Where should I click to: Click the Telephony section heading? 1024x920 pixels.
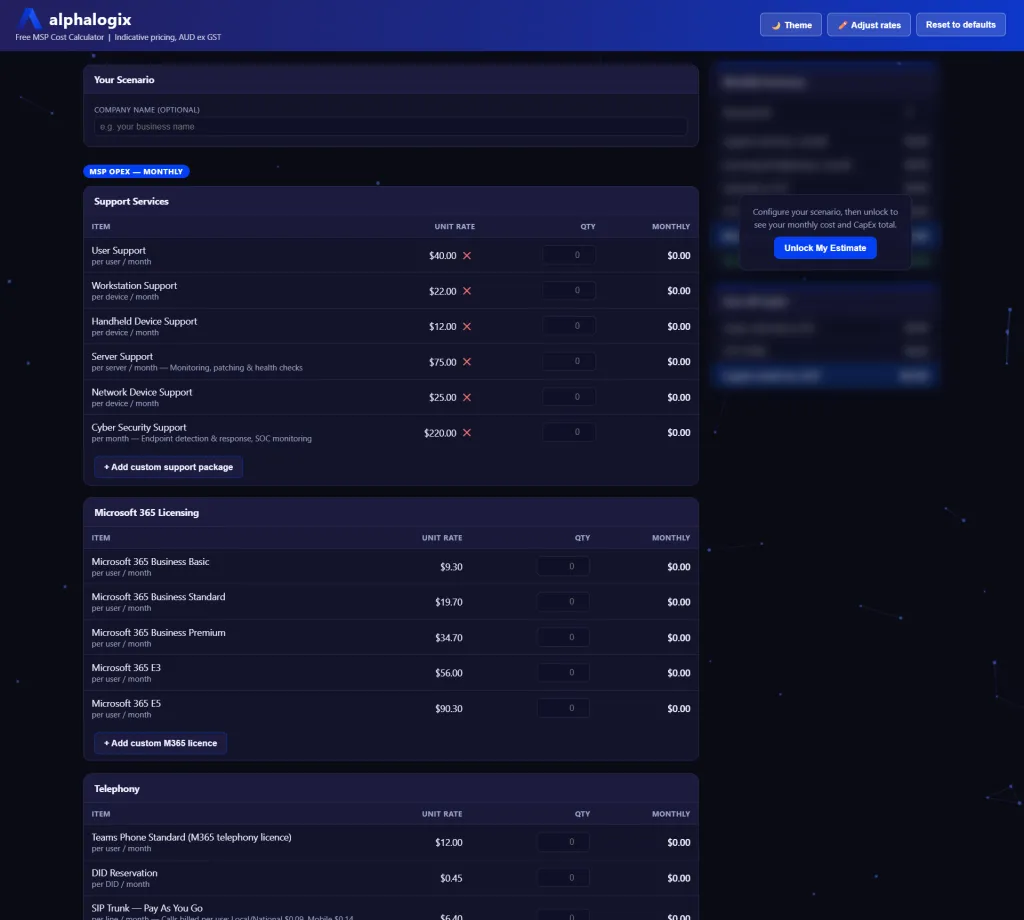point(117,789)
